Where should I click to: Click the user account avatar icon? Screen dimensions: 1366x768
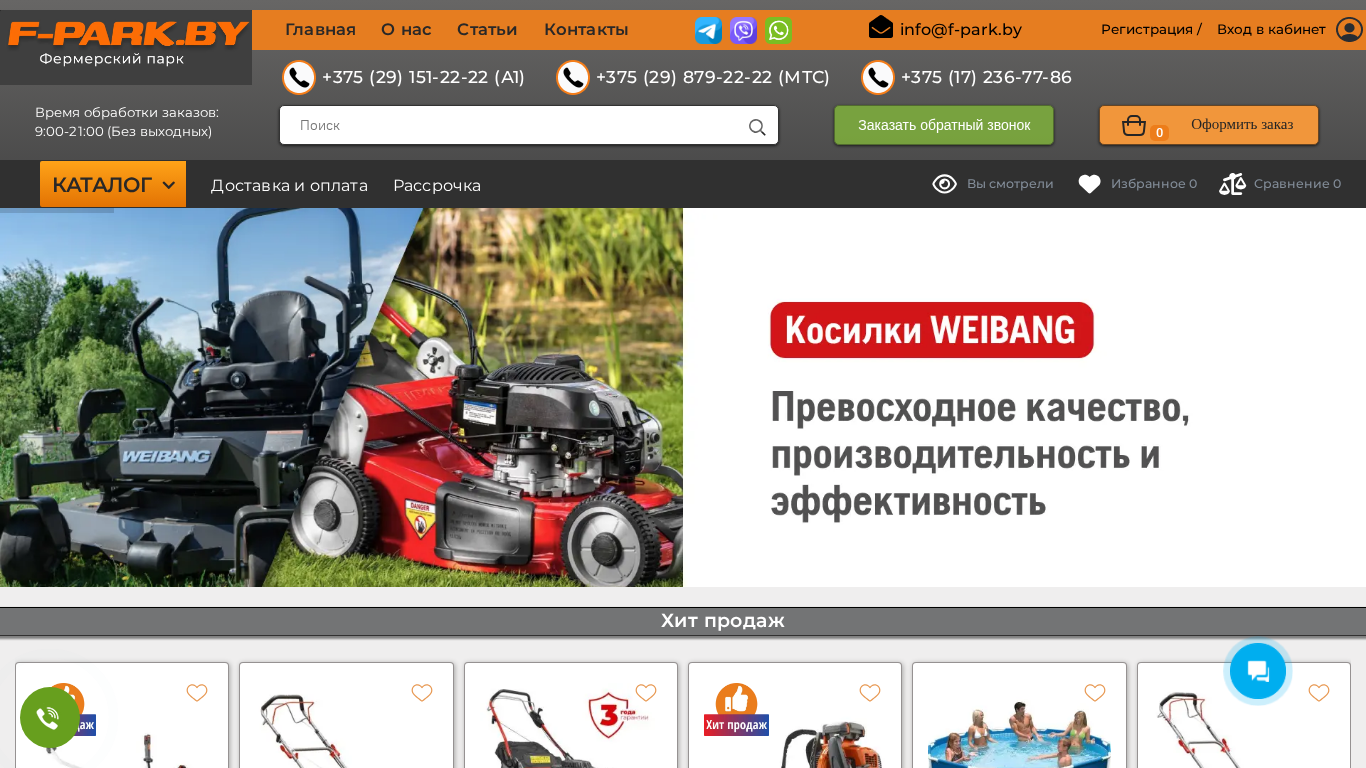click(x=1349, y=29)
